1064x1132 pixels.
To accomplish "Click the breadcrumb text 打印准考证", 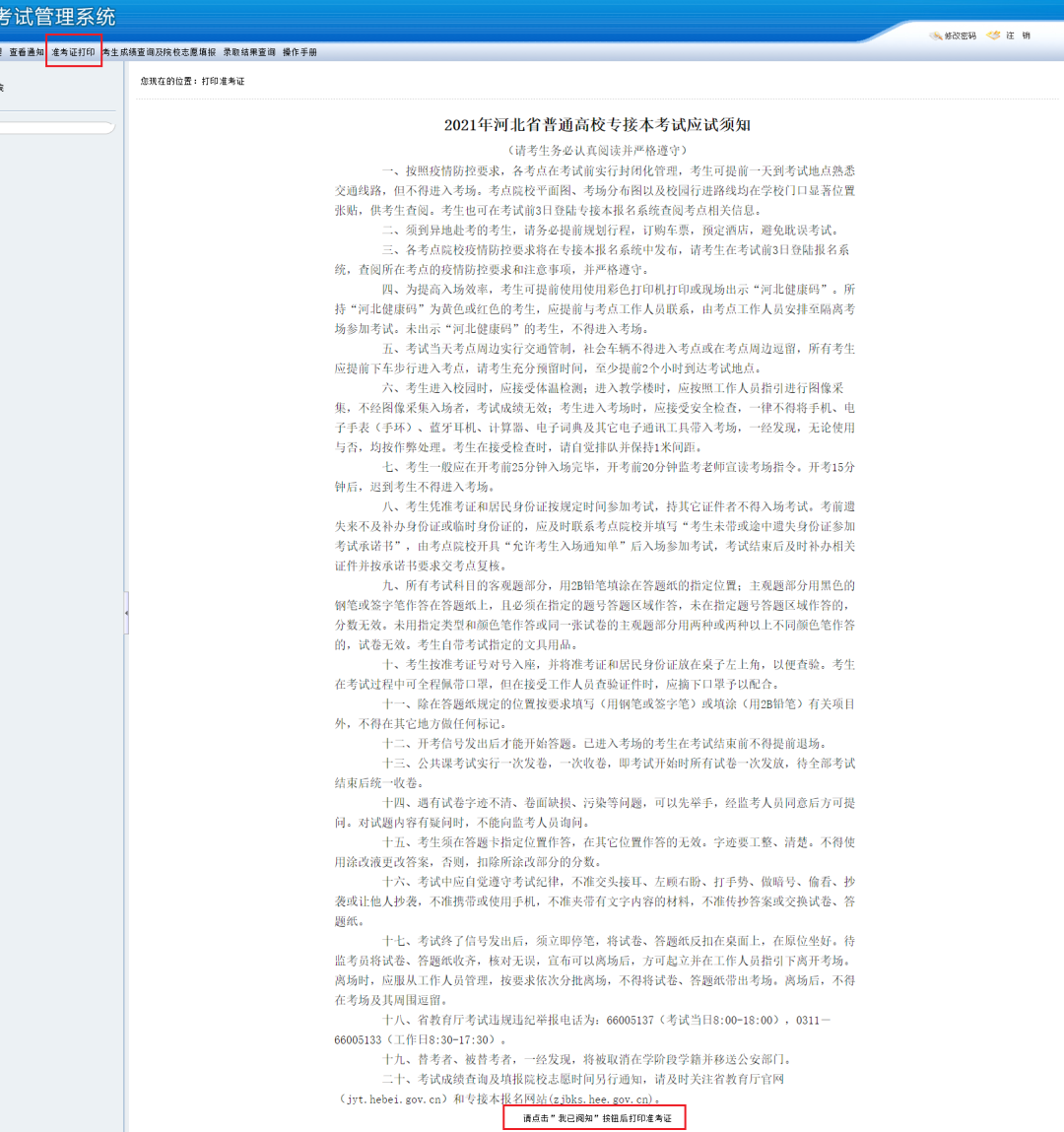I will (223, 81).
